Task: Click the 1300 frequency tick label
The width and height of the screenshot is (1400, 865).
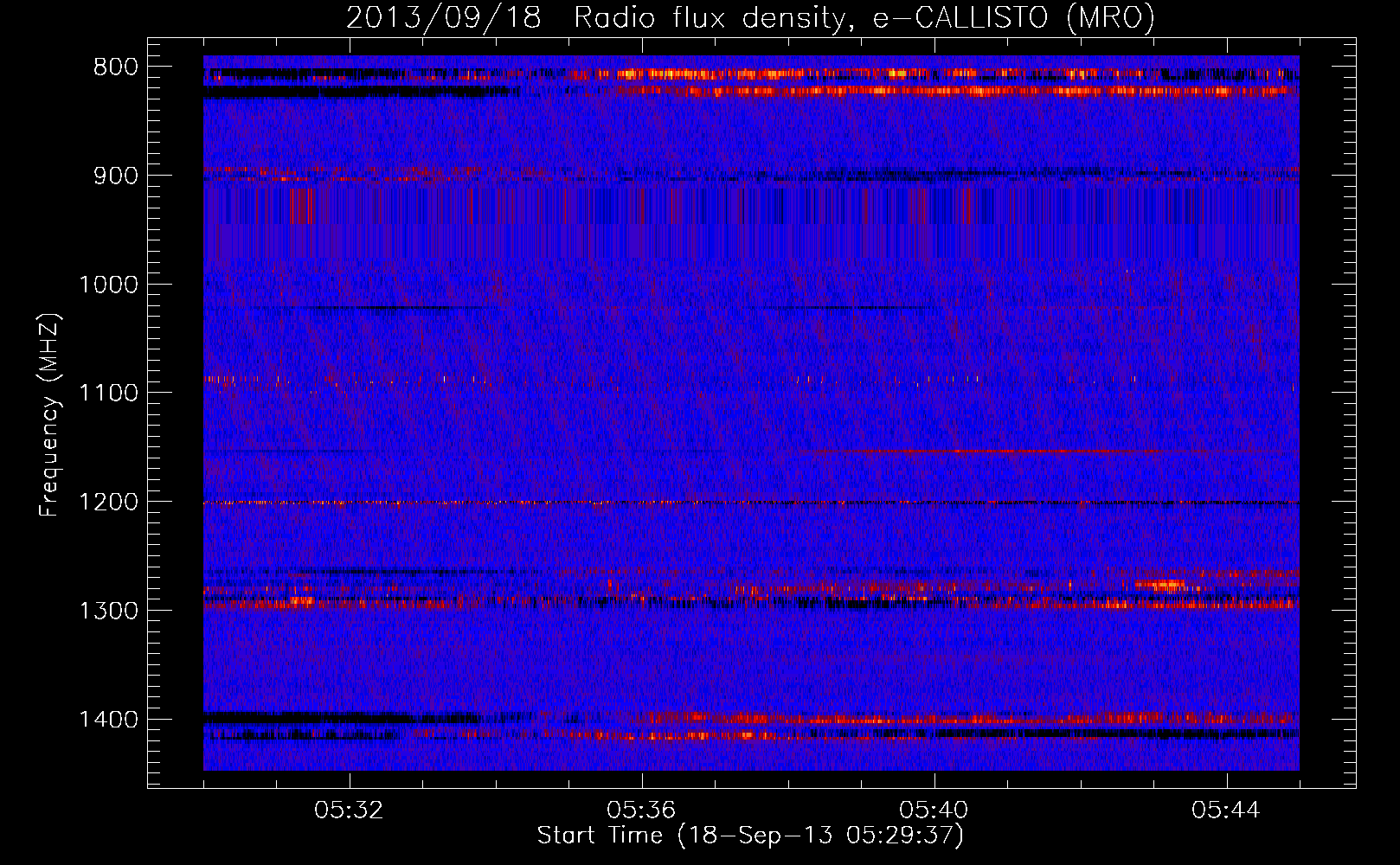Action: [x=108, y=612]
